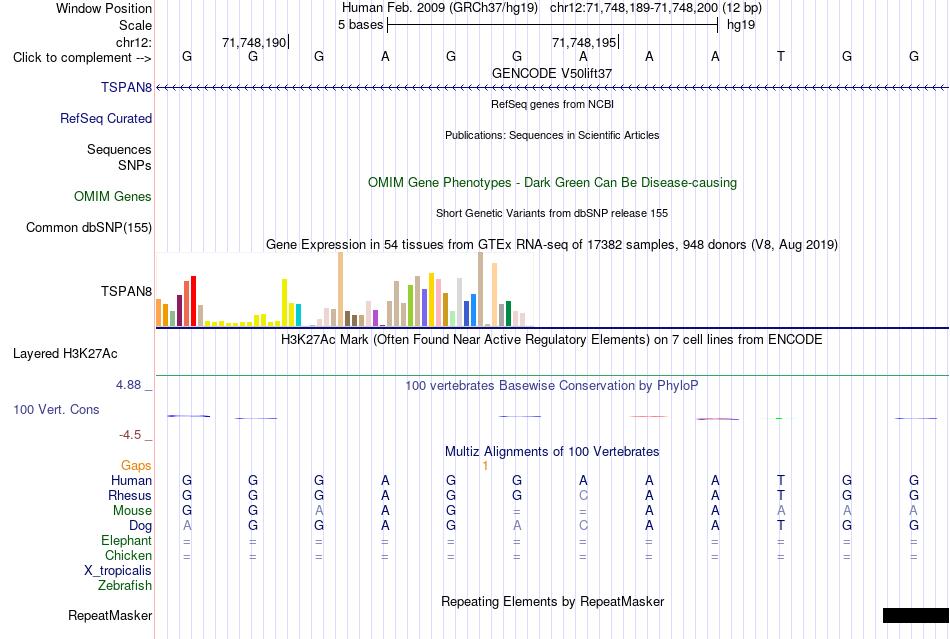This screenshot has width=950, height=639.
Task: Click the Dog species label
Action: (140, 526)
